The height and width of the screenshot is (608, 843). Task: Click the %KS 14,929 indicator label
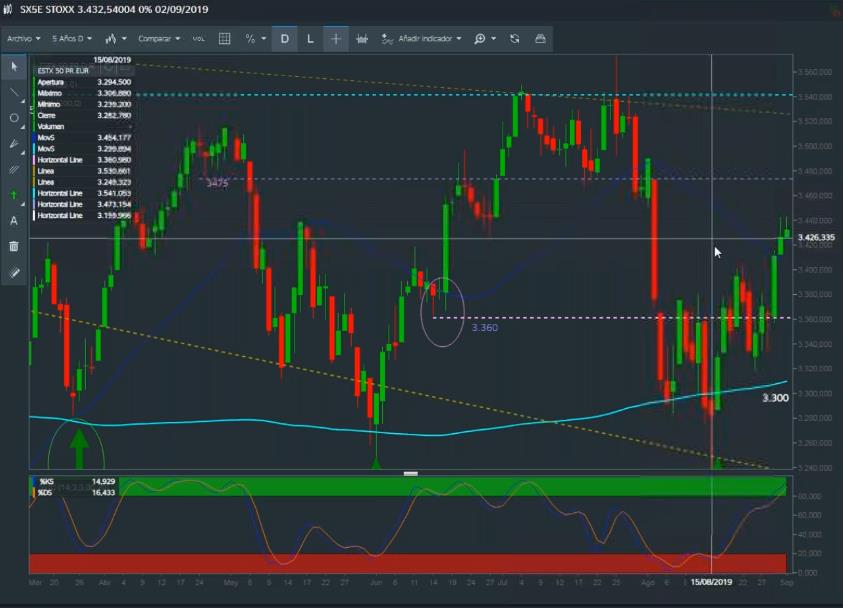[x=74, y=482]
